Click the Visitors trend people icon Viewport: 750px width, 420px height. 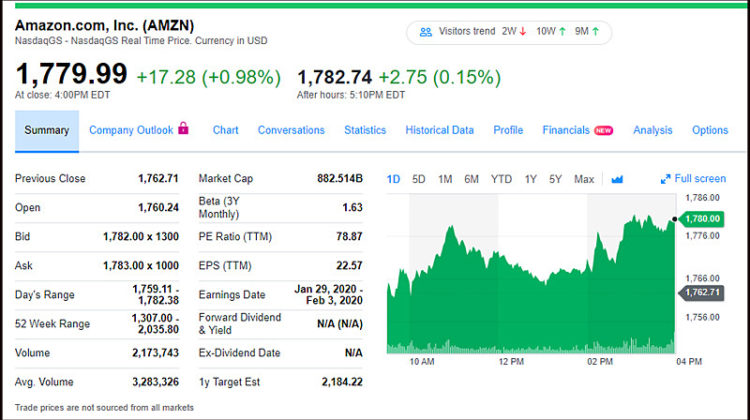pyautogui.click(x=426, y=32)
